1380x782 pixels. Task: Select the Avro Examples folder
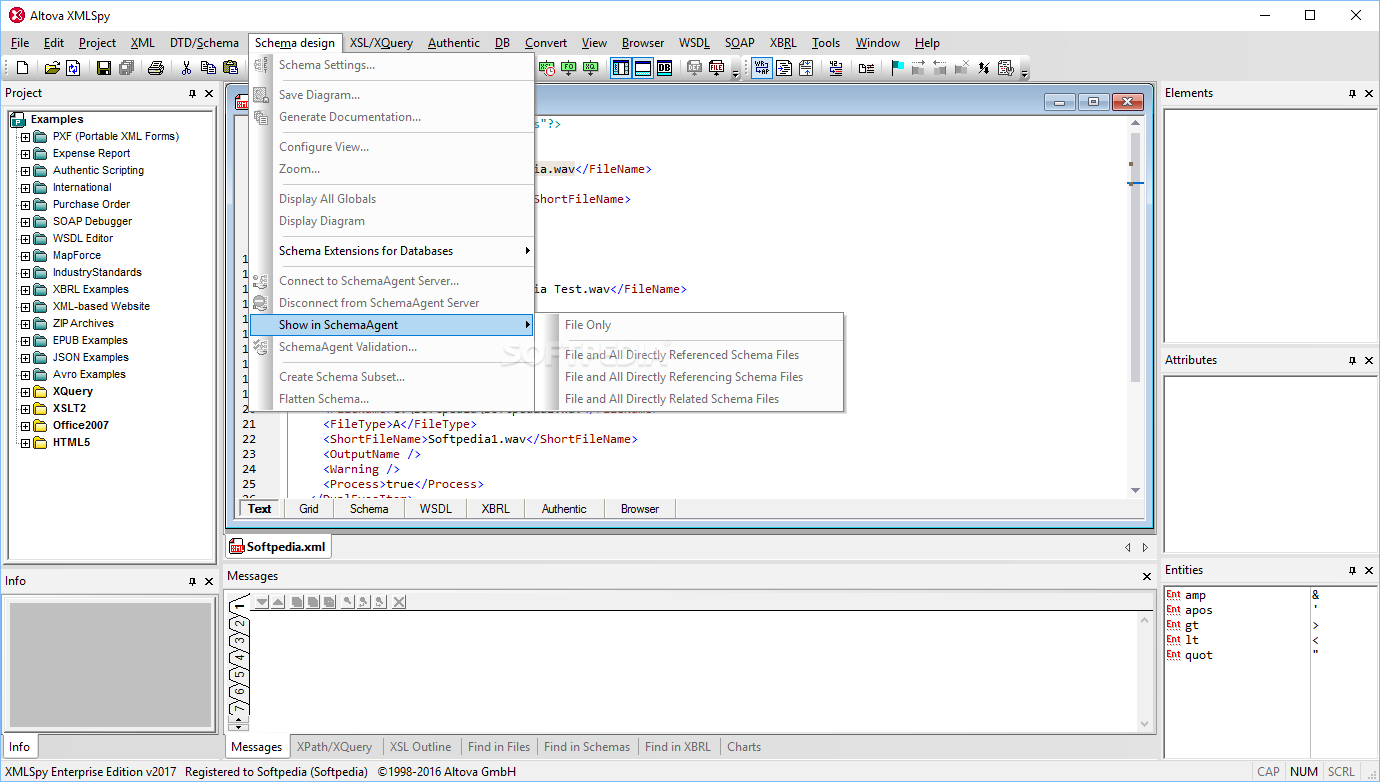89,375
